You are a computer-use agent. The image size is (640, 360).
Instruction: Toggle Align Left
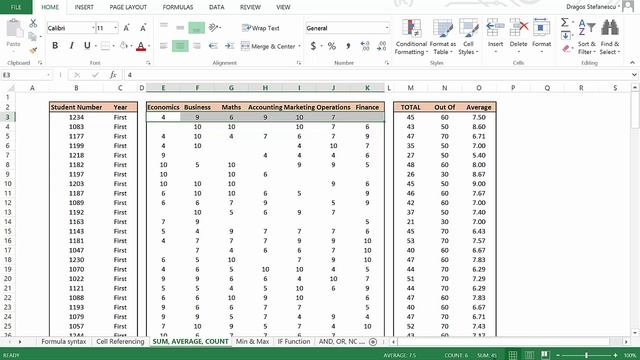point(164,46)
